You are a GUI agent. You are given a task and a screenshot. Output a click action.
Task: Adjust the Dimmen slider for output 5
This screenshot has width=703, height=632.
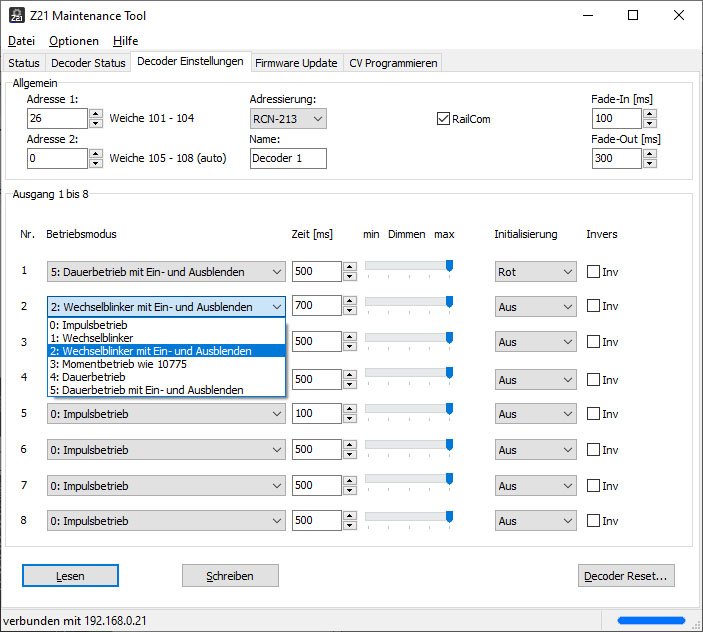coord(449,408)
